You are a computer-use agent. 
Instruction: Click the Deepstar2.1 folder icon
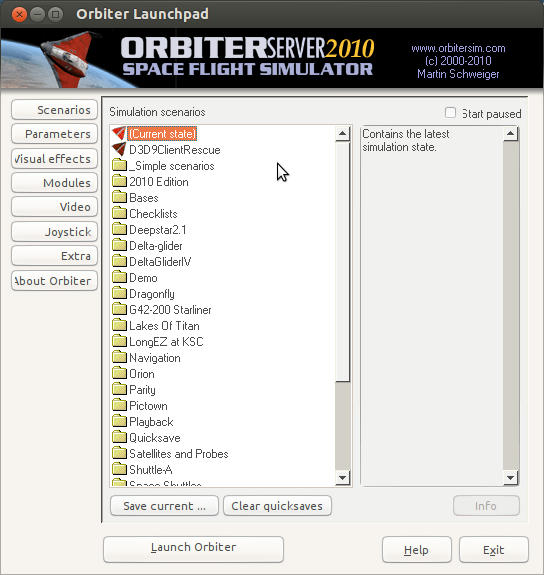pyautogui.click(x=119, y=230)
